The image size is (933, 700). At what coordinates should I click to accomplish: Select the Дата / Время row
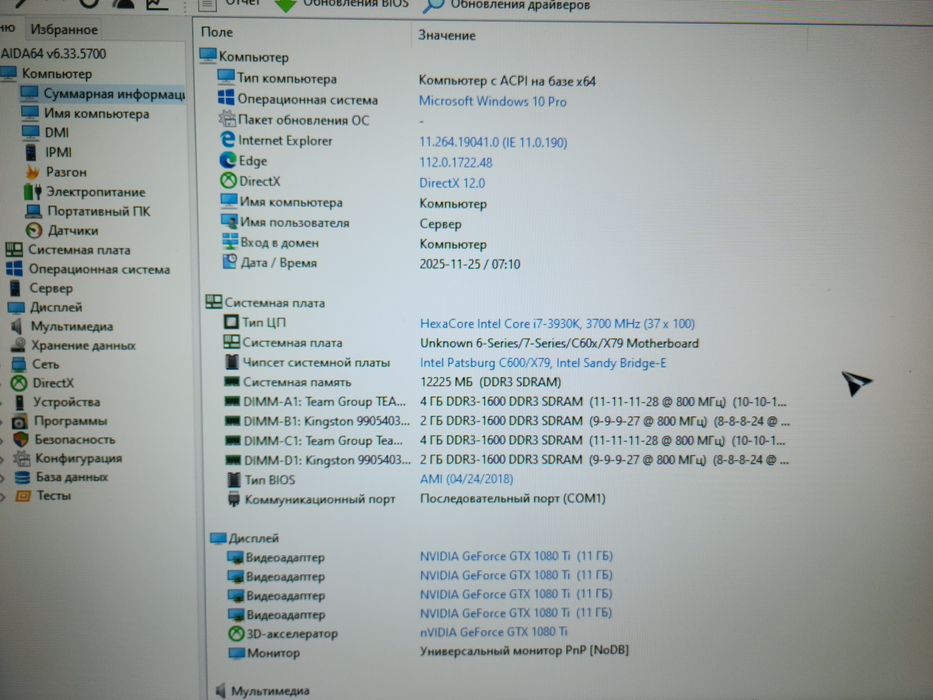coord(372,263)
